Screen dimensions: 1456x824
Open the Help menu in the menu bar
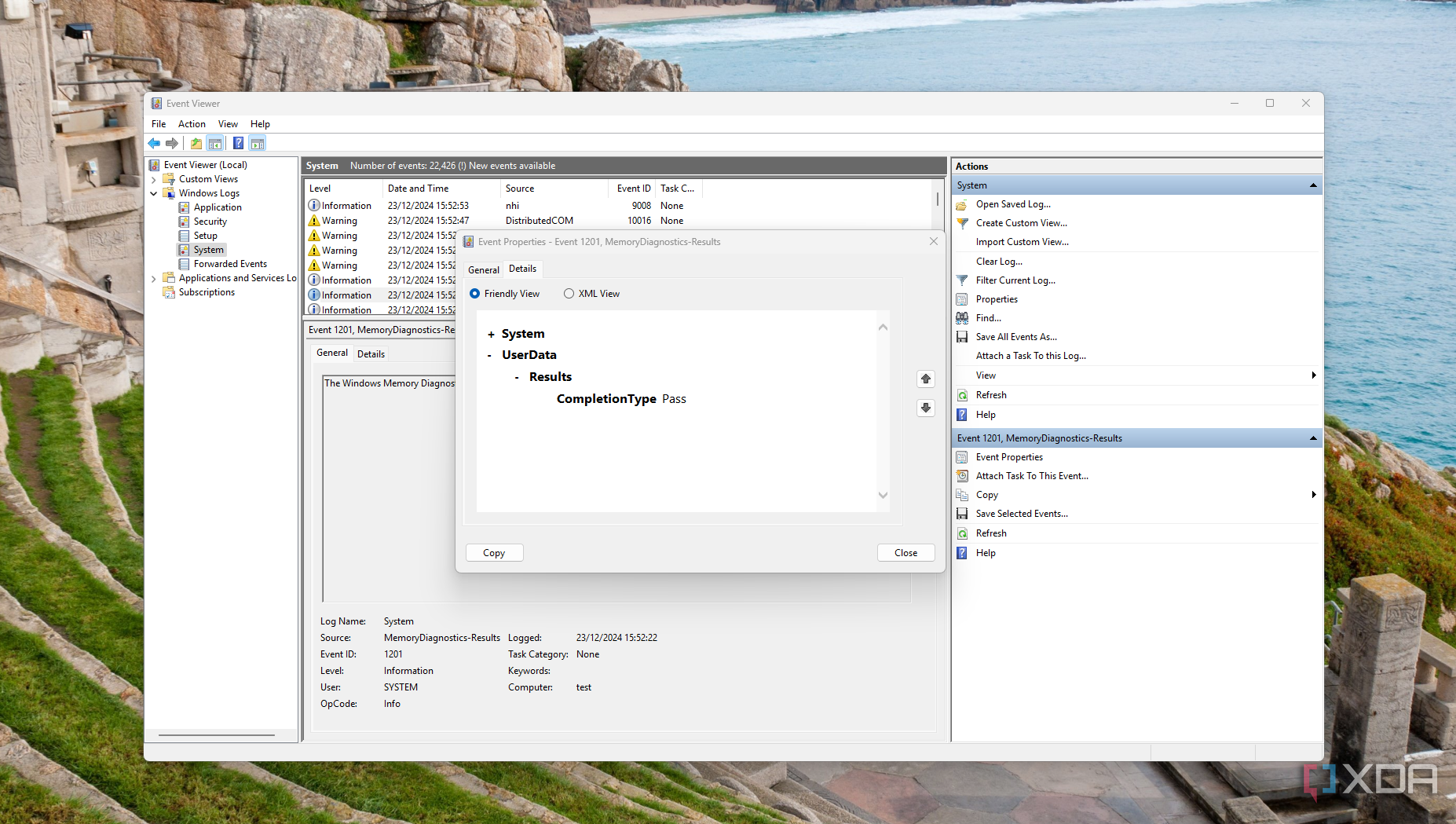[260, 124]
